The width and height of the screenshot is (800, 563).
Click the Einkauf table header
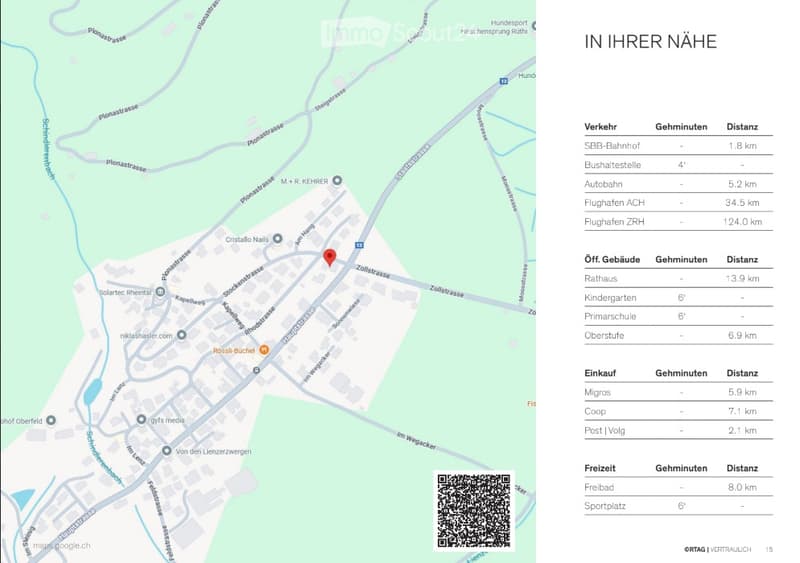click(600, 373)
